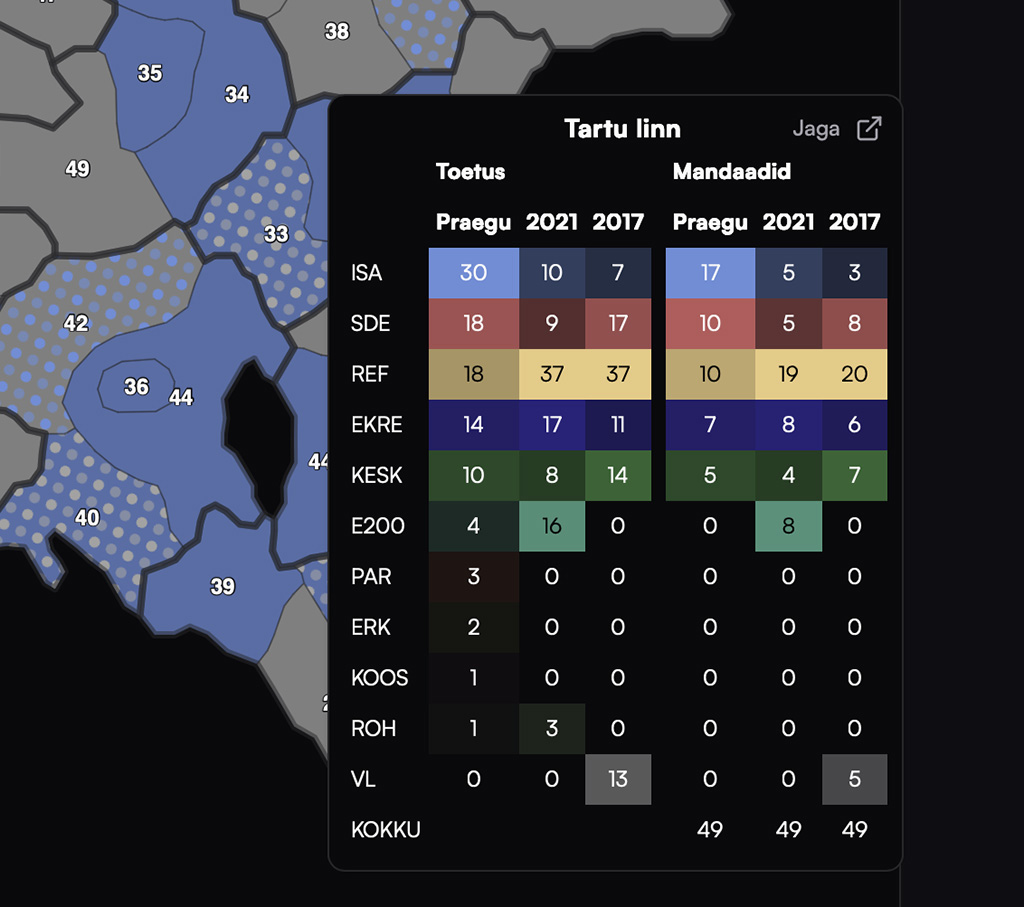The height and width of the screenshot is (907, 1024).
Task: Click the Tartu linn popup title
Action: tap(622, 129)
